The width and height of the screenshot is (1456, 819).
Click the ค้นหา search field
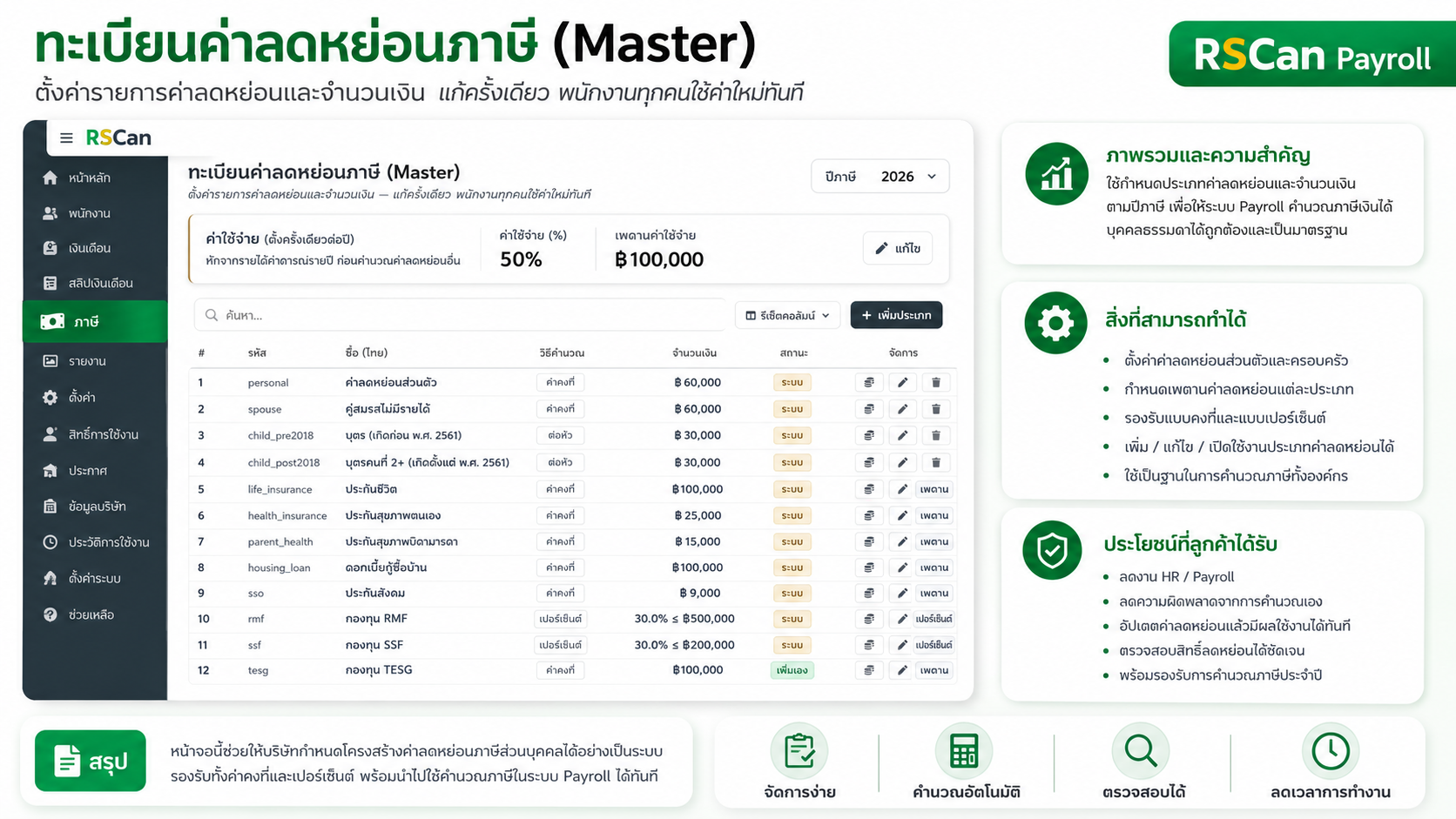point(460,315)
